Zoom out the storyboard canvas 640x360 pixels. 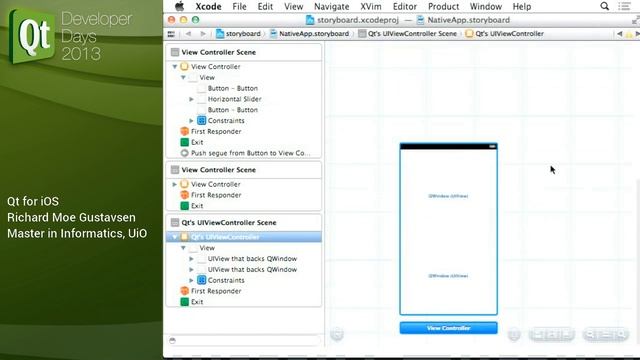pyautogui.click(x=591, y=335)
